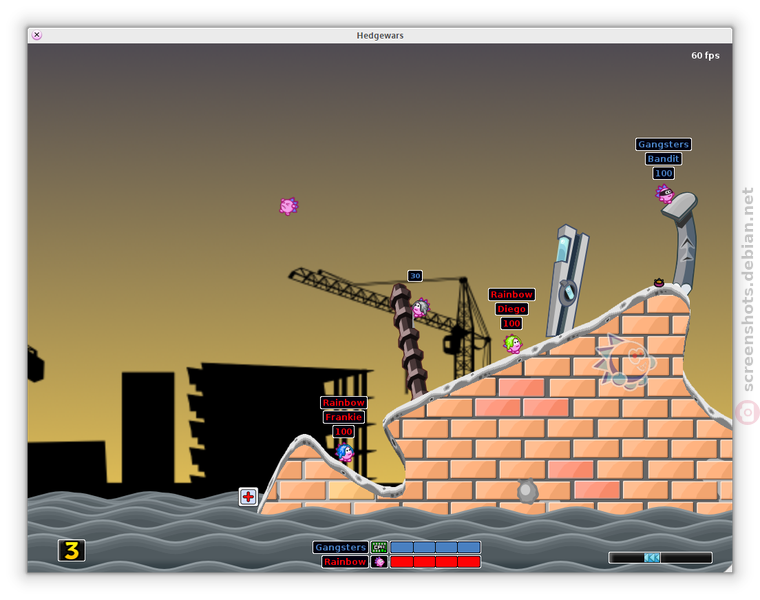Image resolution: width=760 pixels, height=600 pixels.
Task: Click the Frankie name tag
Action: [344, 417]
